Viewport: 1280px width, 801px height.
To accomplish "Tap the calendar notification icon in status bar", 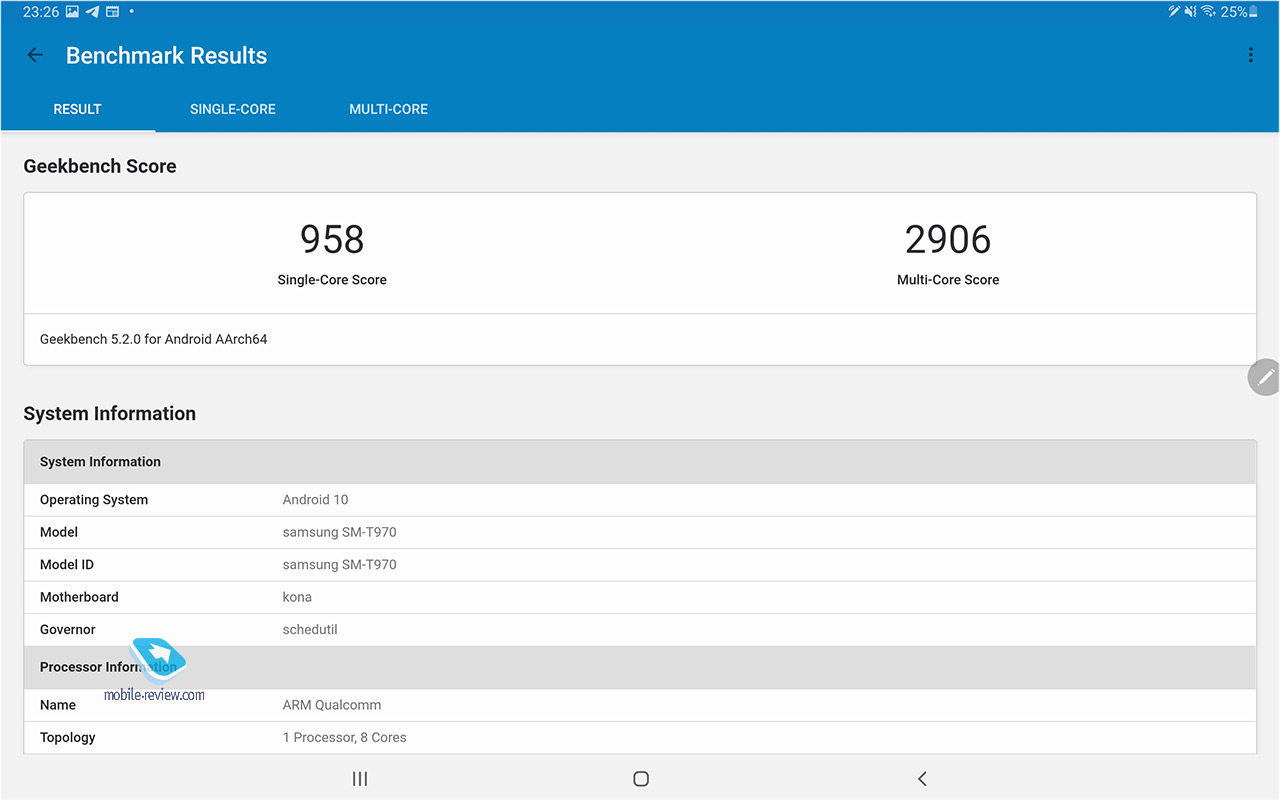I will coord(112,12).
